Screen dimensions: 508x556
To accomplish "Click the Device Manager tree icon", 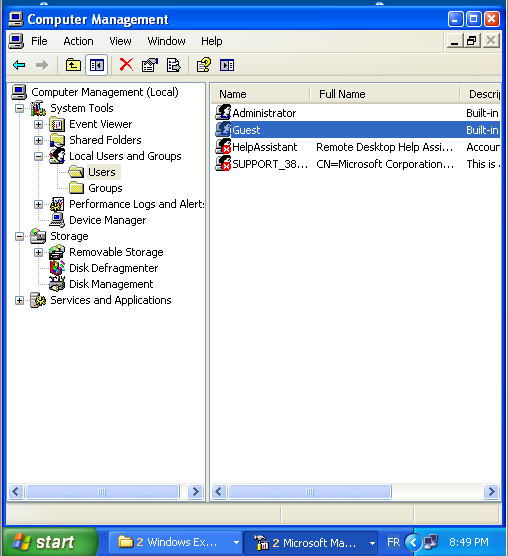I will tap(57, 220).
